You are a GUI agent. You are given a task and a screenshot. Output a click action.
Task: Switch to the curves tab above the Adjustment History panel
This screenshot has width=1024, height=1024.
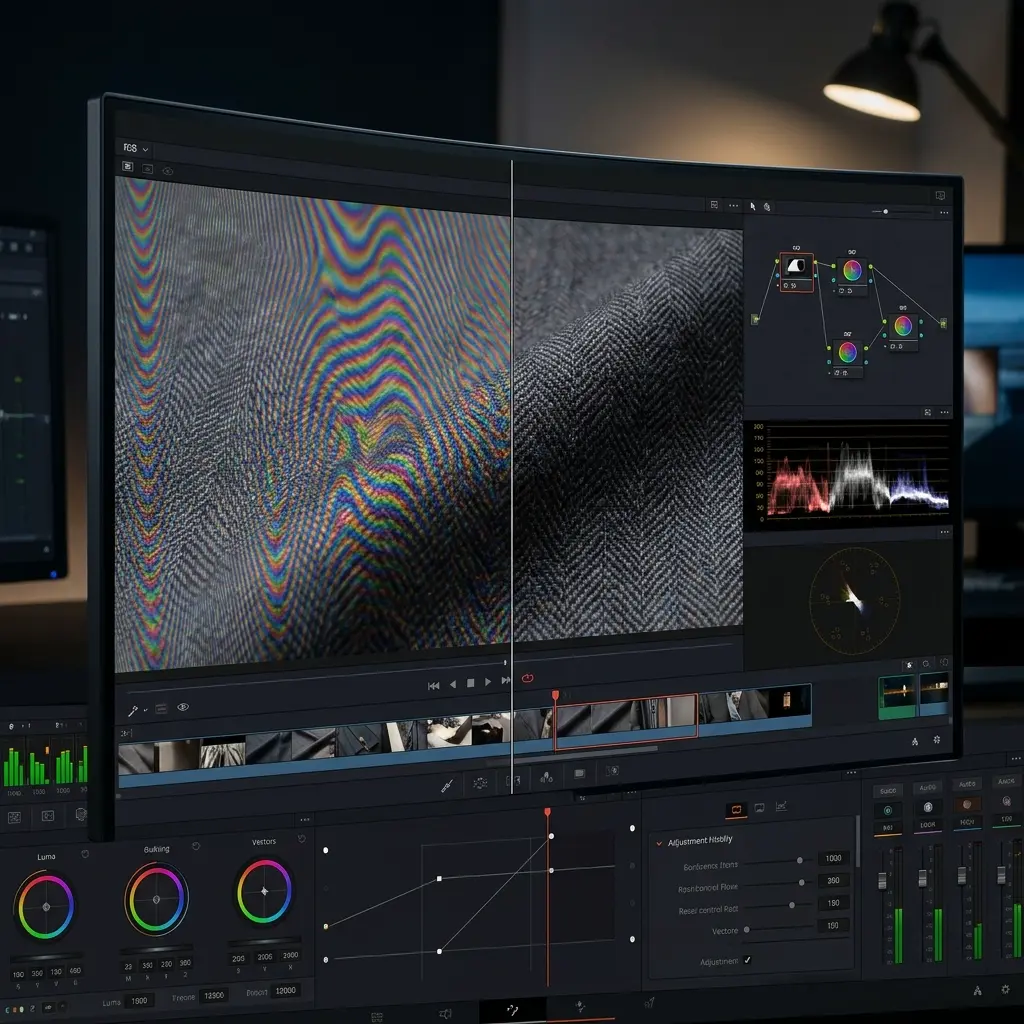[x=781, y=807]
